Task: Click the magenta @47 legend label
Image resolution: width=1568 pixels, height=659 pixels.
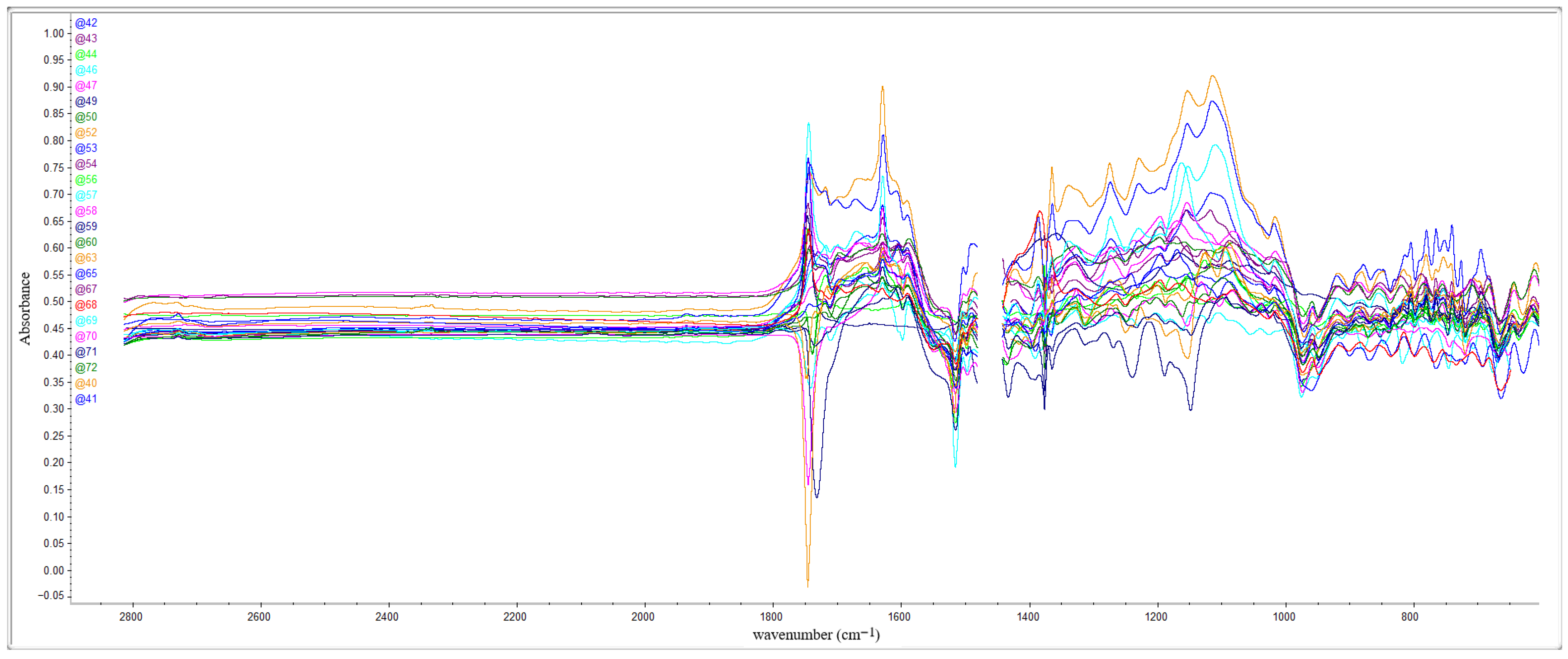Action: 86,85
